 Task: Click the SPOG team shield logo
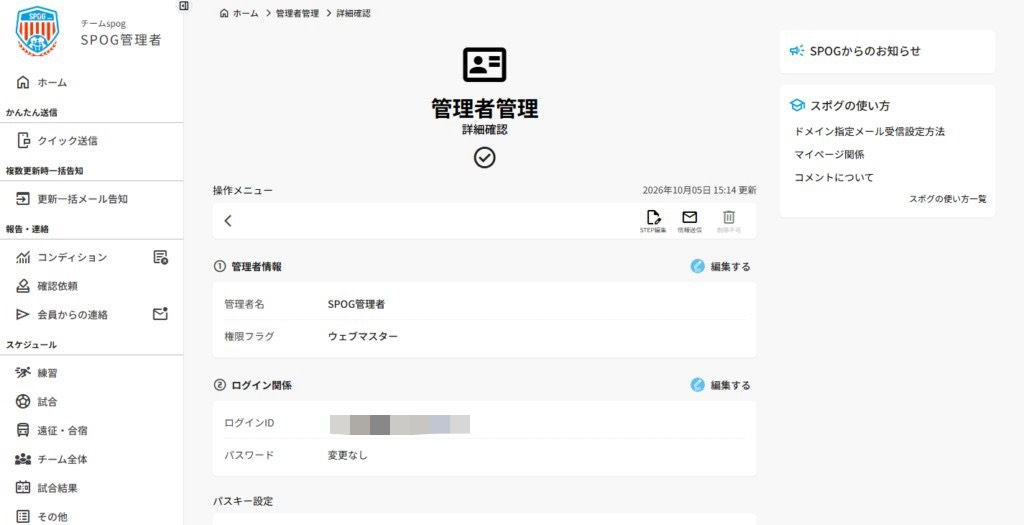click(x=37, y=31)
